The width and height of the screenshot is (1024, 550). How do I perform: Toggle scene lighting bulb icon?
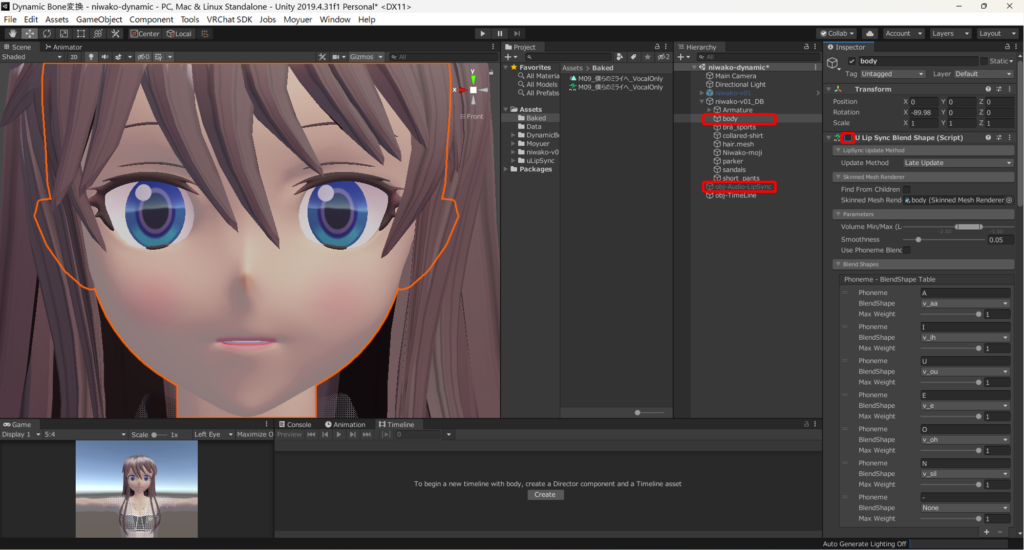[x=91, y=57]
